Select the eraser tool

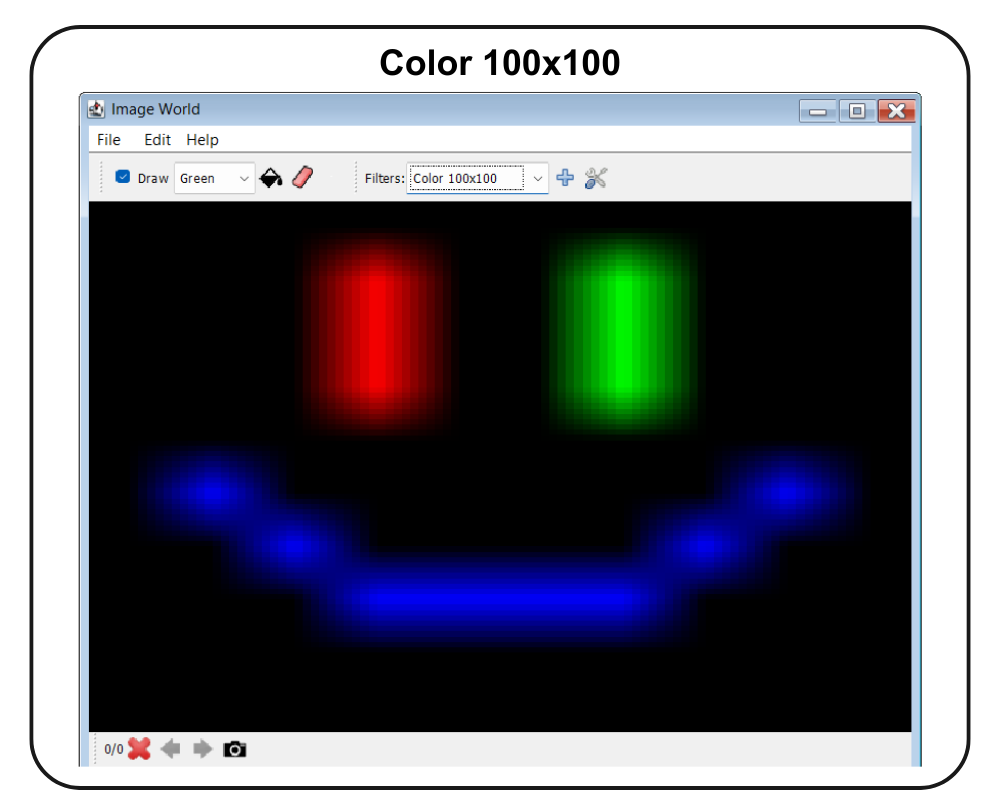[301, 177]
